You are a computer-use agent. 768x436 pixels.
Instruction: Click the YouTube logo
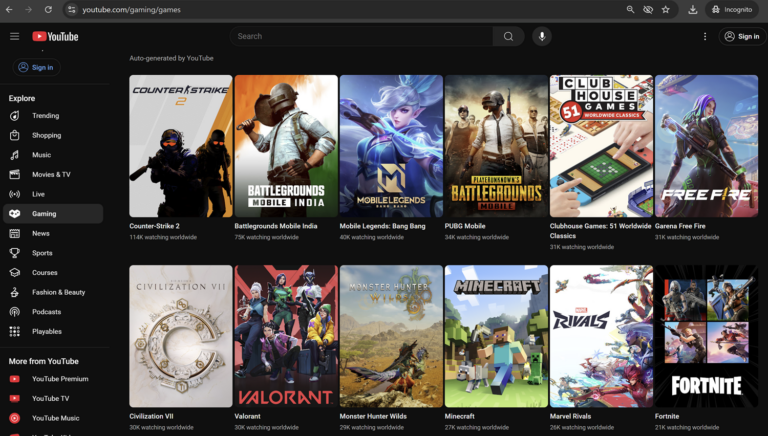55,36
